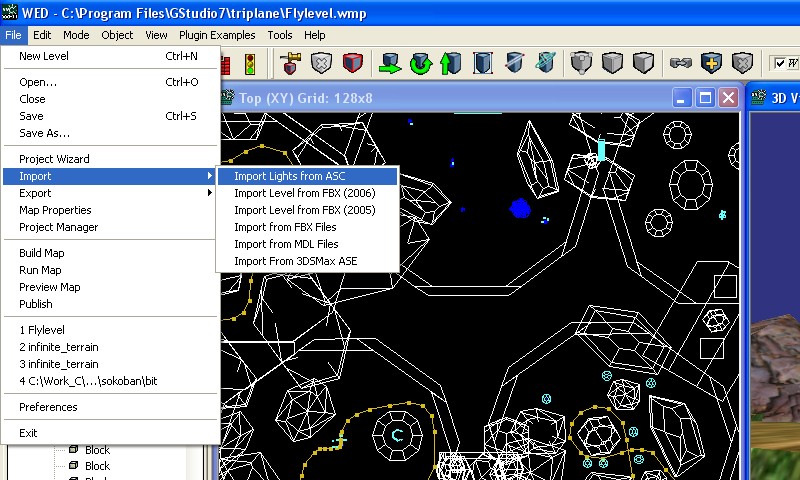Choose Close in the File menu
Viewport: 800px width, 480px height.
click(x=111, y=99)
